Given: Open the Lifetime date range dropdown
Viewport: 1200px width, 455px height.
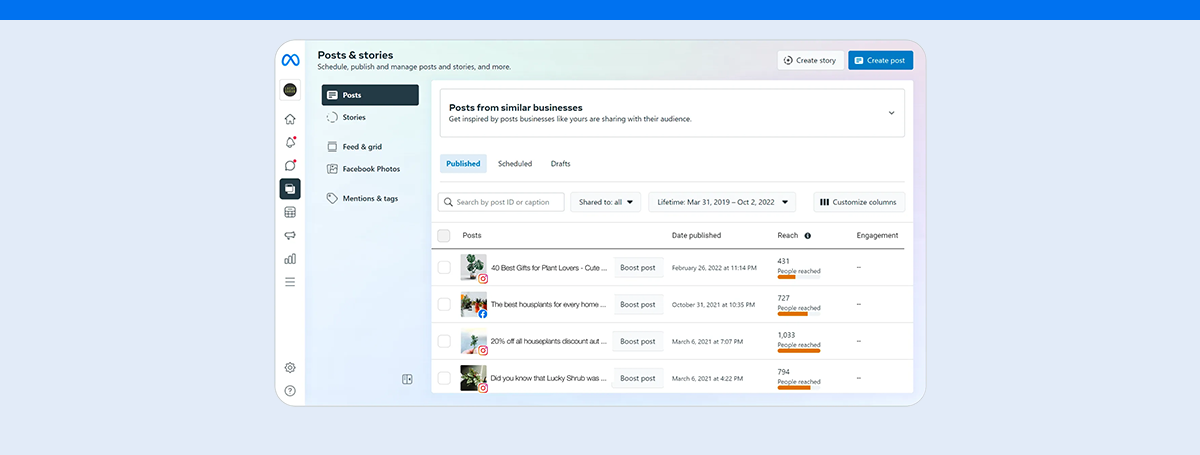Looking at the screenshot, I should pos(722,202).
